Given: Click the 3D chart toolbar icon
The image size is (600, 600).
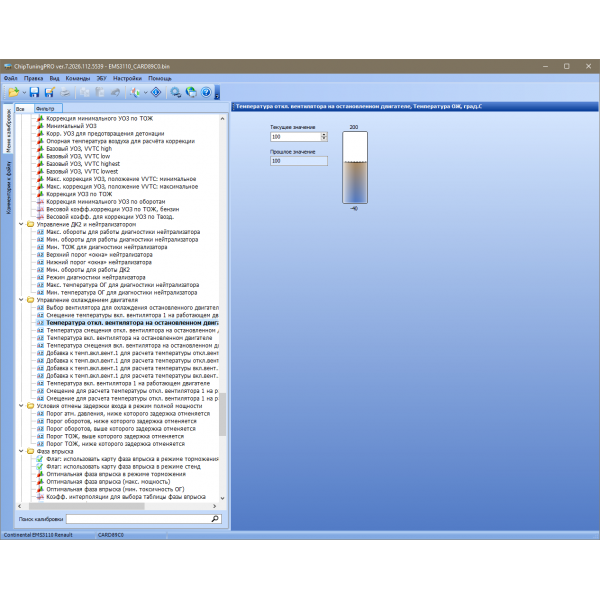Looking at the screenshot, I should point(134,92).
